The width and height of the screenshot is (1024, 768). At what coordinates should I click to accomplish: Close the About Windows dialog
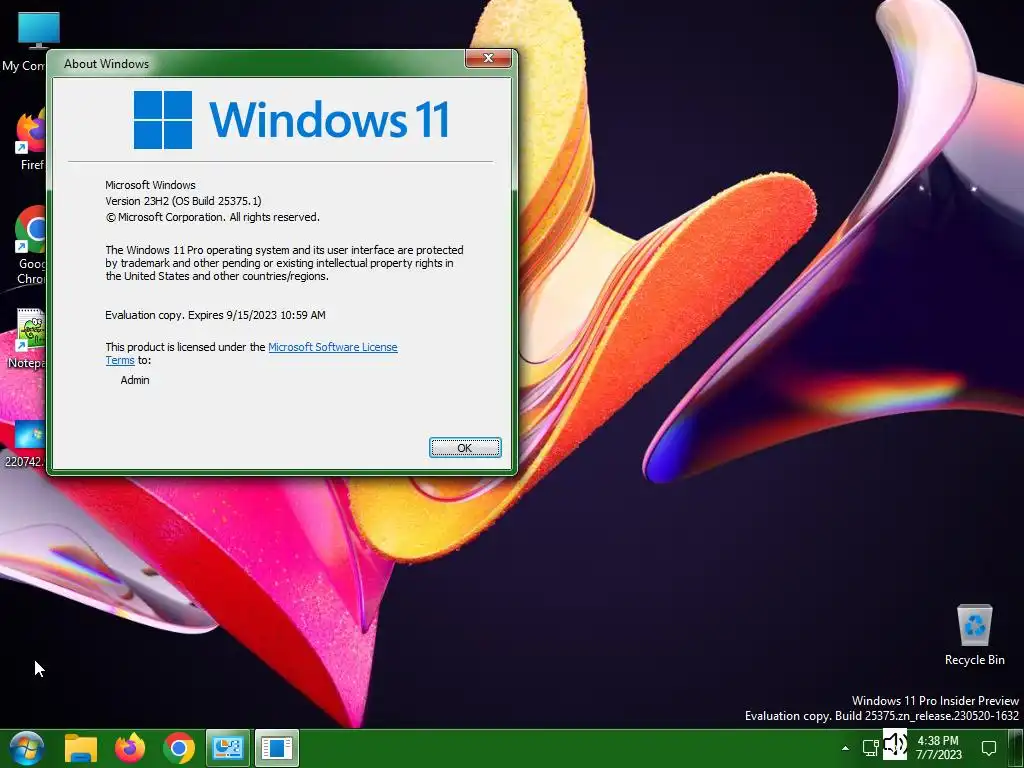point(488,58)
